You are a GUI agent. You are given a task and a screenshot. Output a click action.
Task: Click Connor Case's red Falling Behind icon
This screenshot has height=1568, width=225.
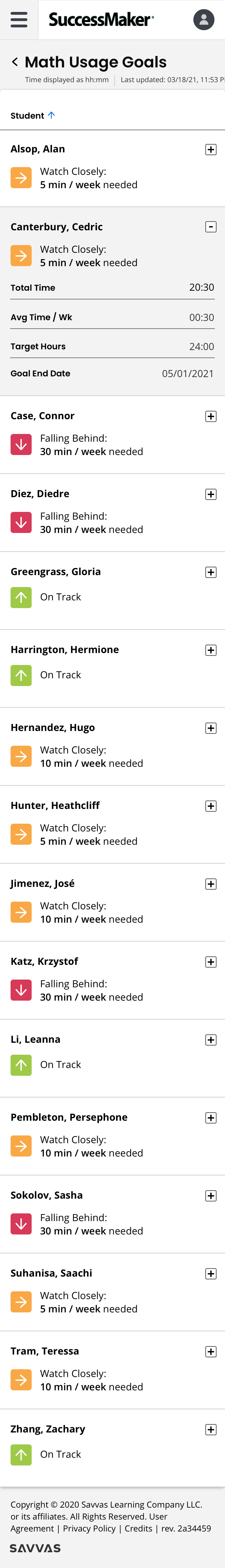(21, 444)
